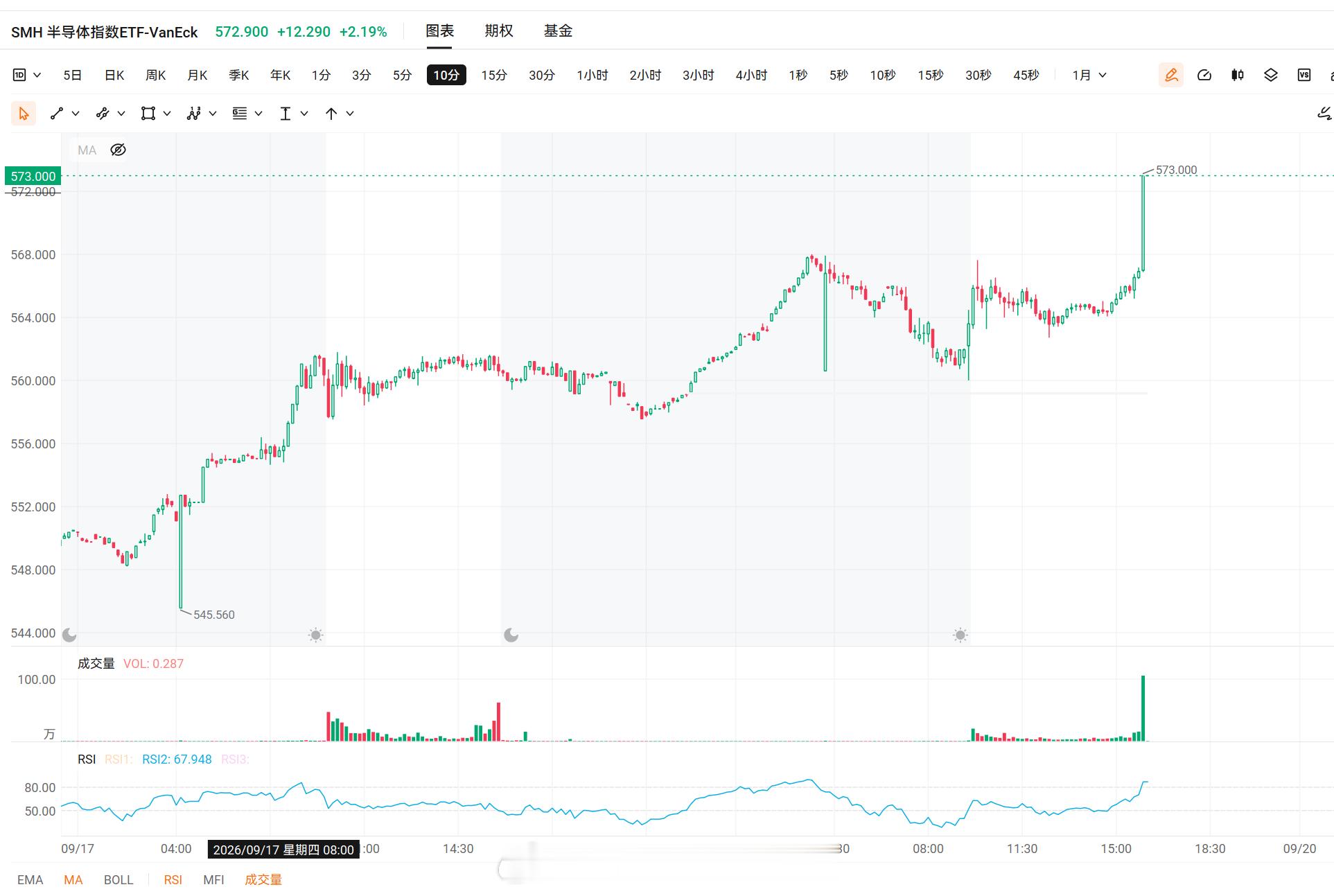The height and width of the screenshot is (896, 1334).
Task: Select the cursor pointer tool
Action: coord(24,114)
